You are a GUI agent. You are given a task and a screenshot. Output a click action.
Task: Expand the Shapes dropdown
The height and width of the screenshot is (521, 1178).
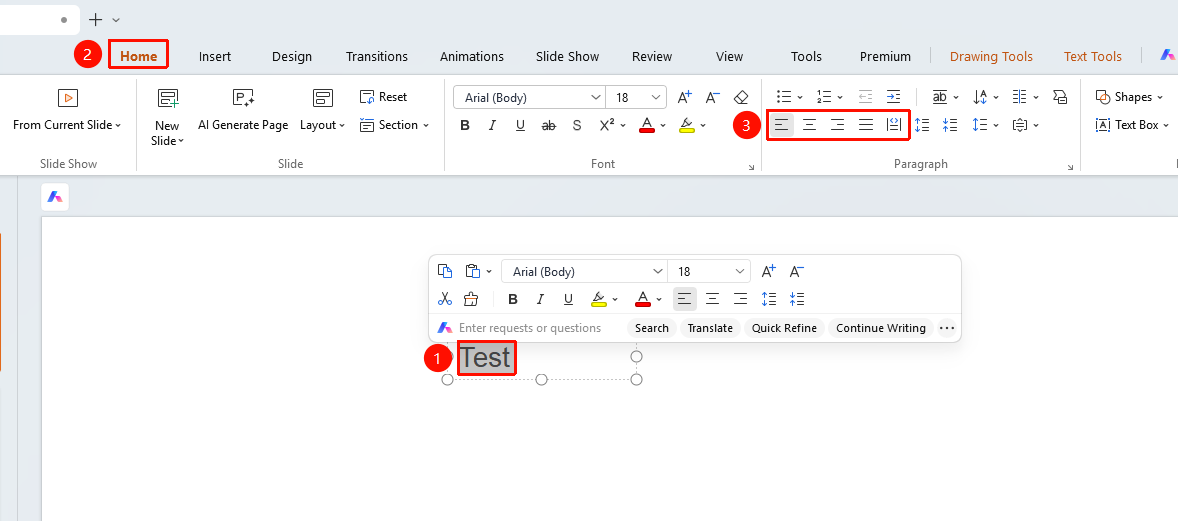tap(1158, 98)
